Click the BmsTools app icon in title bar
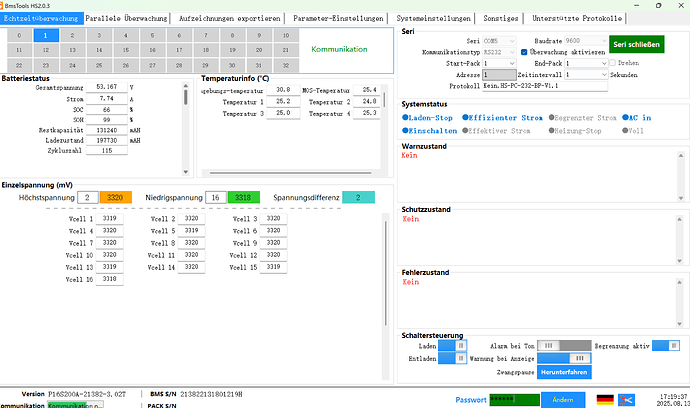The width and height of the screenshot is (690, 408). (x=2, y=6)
